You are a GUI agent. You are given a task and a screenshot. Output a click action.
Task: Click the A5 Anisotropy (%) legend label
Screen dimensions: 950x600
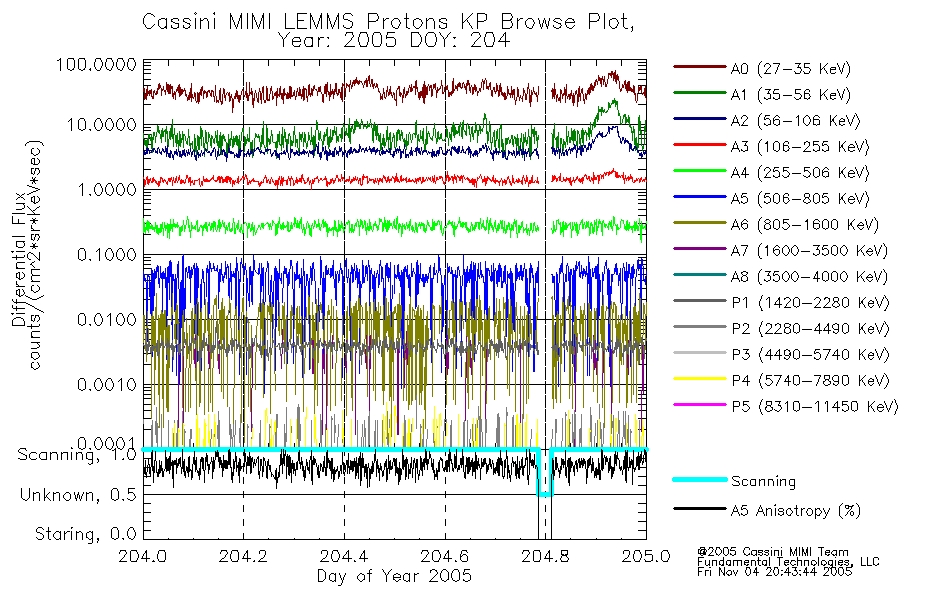[796, 511]
